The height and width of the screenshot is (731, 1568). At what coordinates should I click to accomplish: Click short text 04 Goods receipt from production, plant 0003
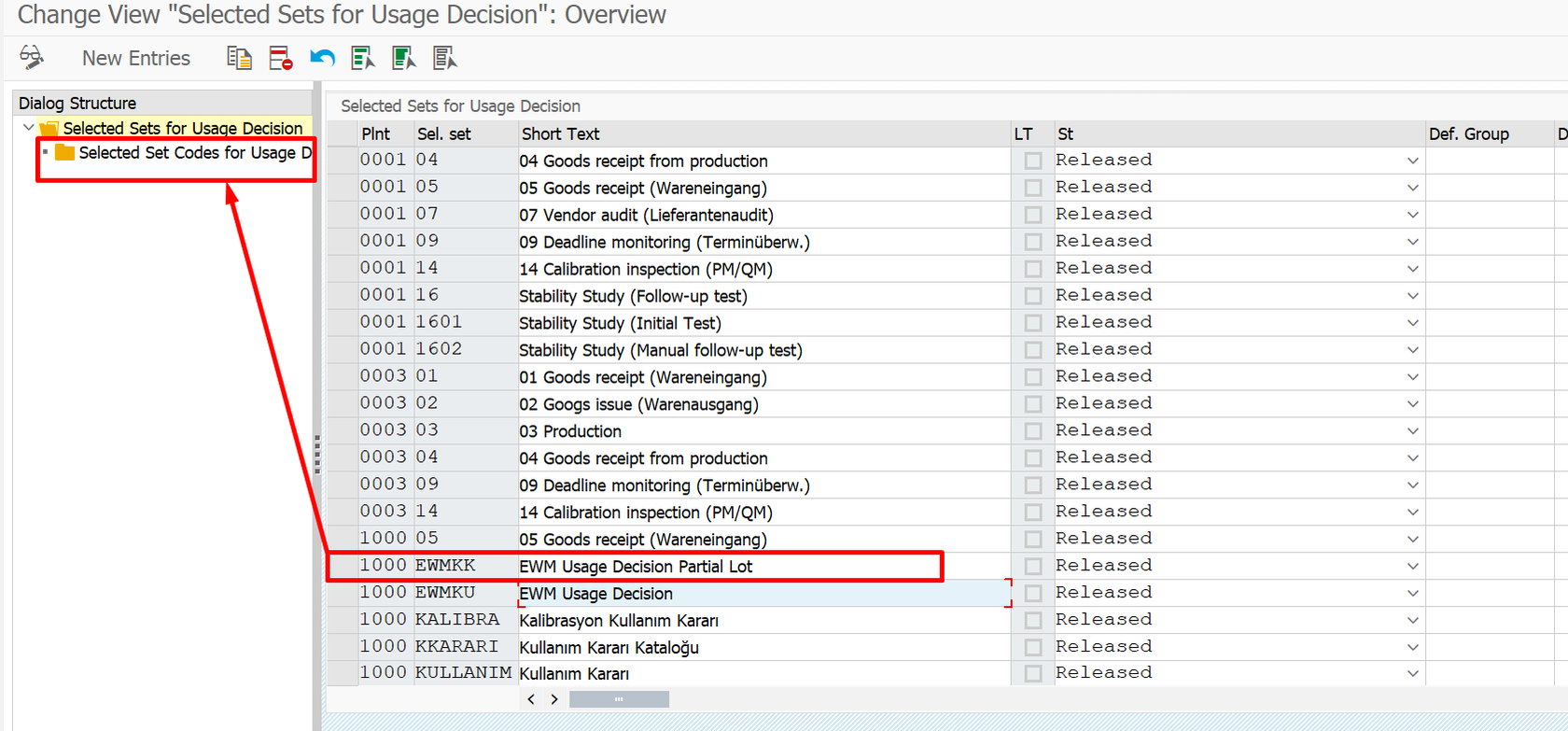[643, 458]
